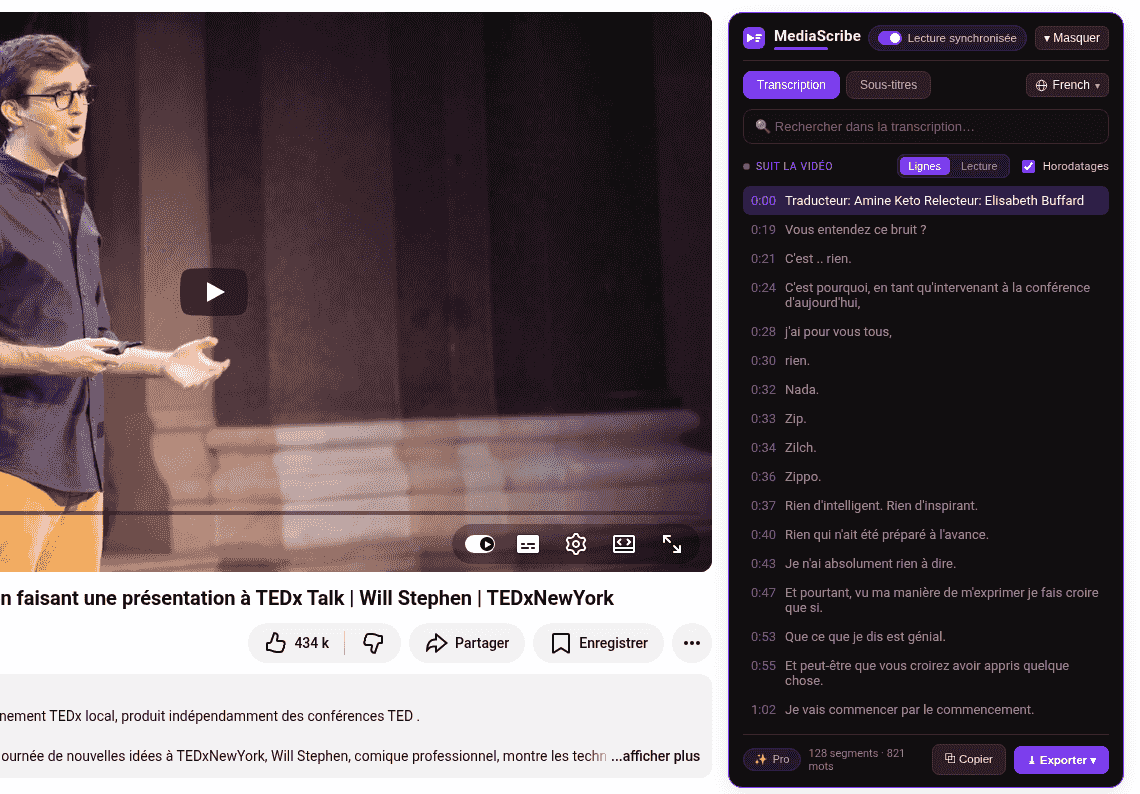Viewport: 1140px width, 794px height.
Task: Like the video (434 k)
Action: [x=297, y=643]
